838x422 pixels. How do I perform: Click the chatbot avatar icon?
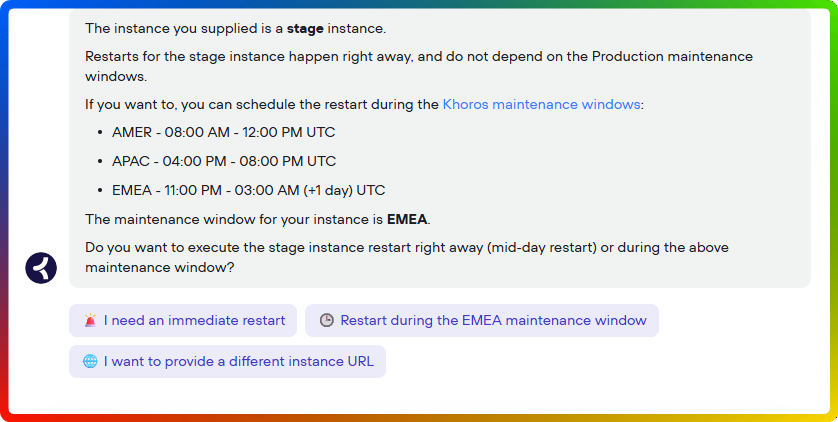41,267
